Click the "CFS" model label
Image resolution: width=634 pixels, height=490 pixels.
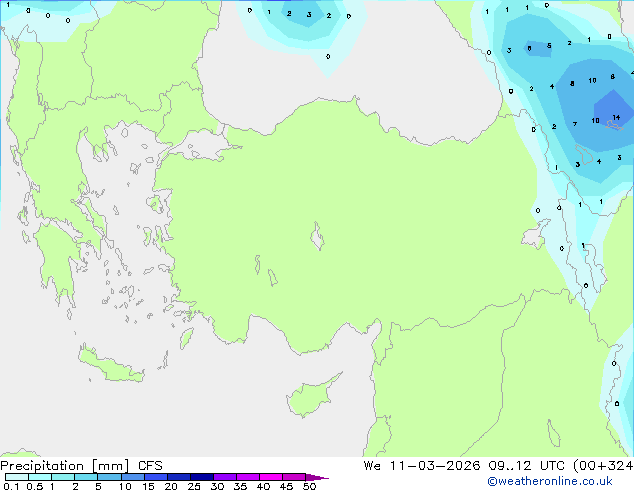(150, 466)
